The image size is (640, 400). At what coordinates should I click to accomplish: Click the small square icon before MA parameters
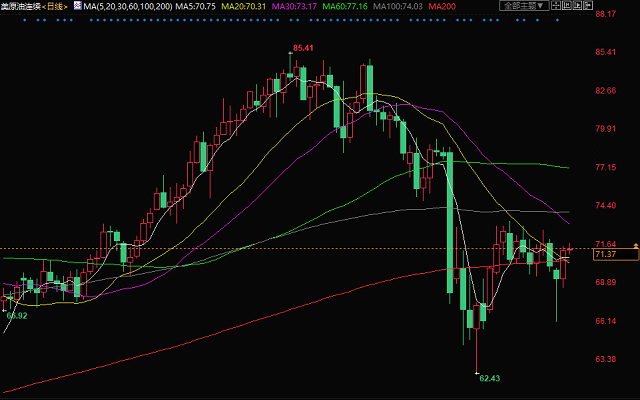coord(78,6)
